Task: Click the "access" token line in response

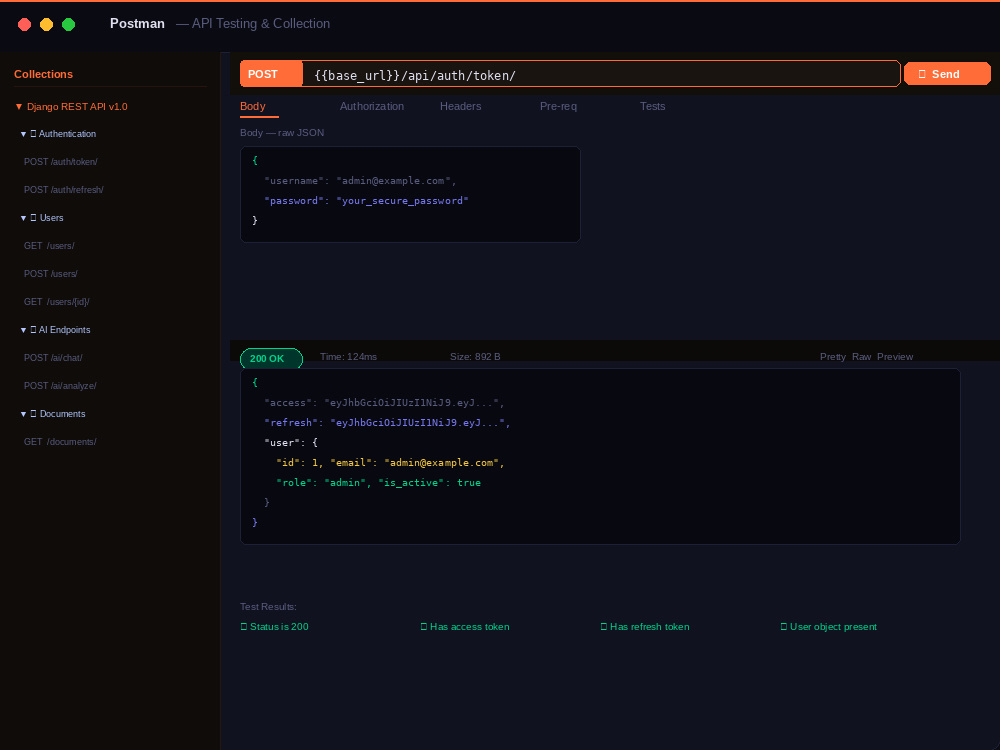Action: coord(385,403)
